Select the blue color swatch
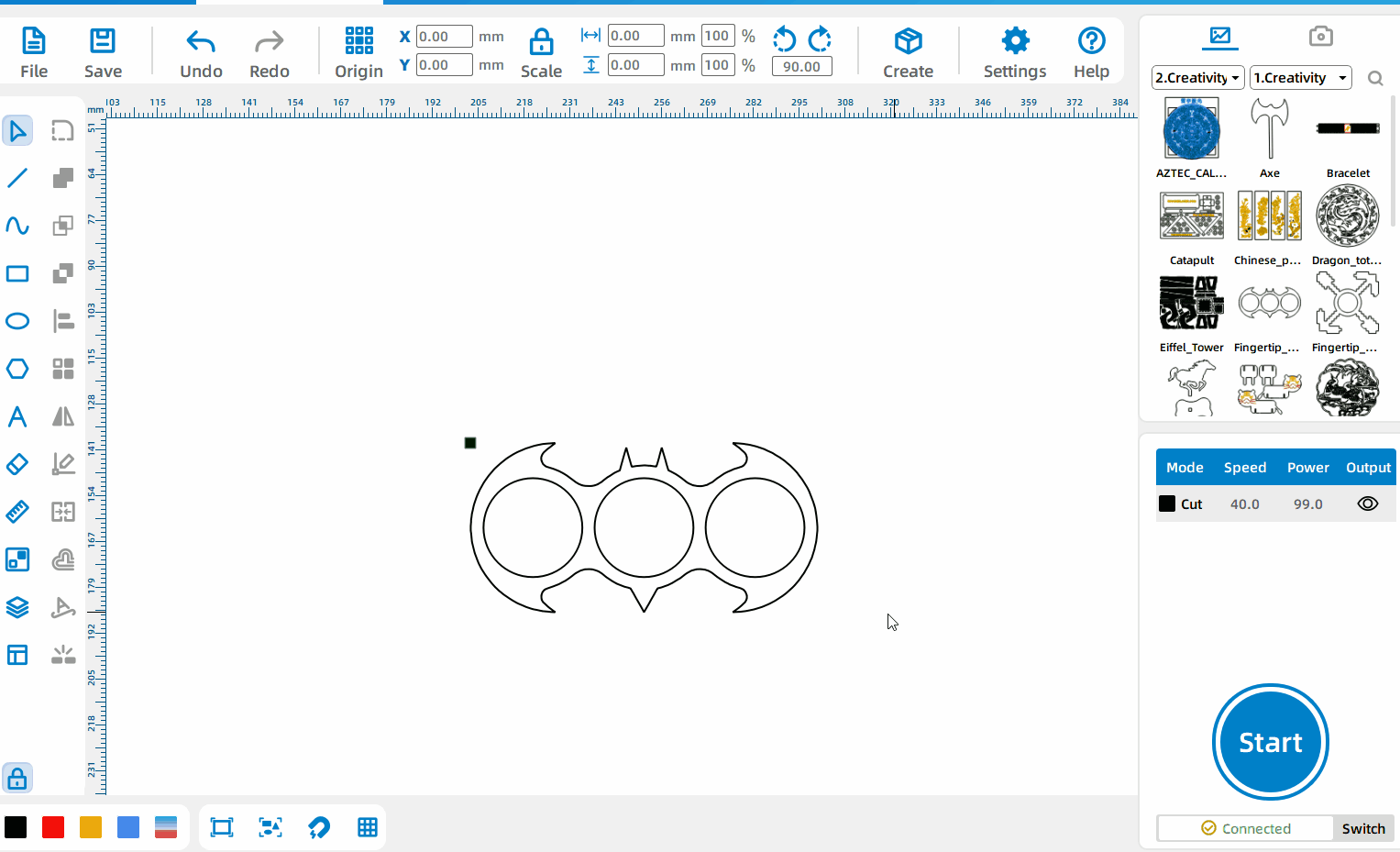1400x852 pixels. pos(128,827)
